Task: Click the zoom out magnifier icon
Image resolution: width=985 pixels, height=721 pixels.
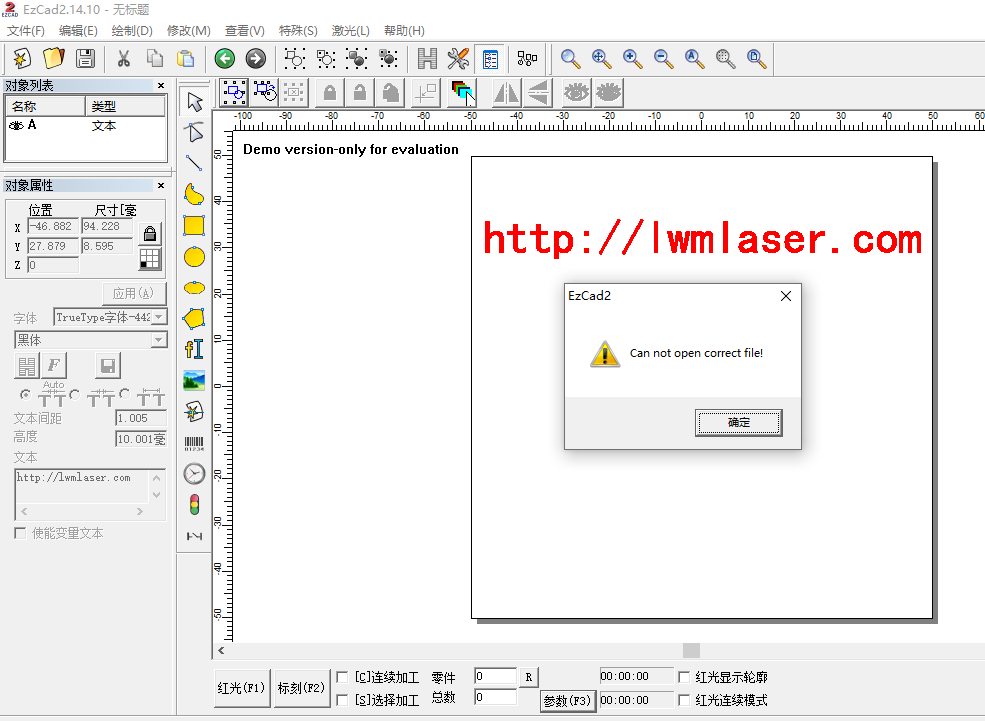Action: pos(663,59)
